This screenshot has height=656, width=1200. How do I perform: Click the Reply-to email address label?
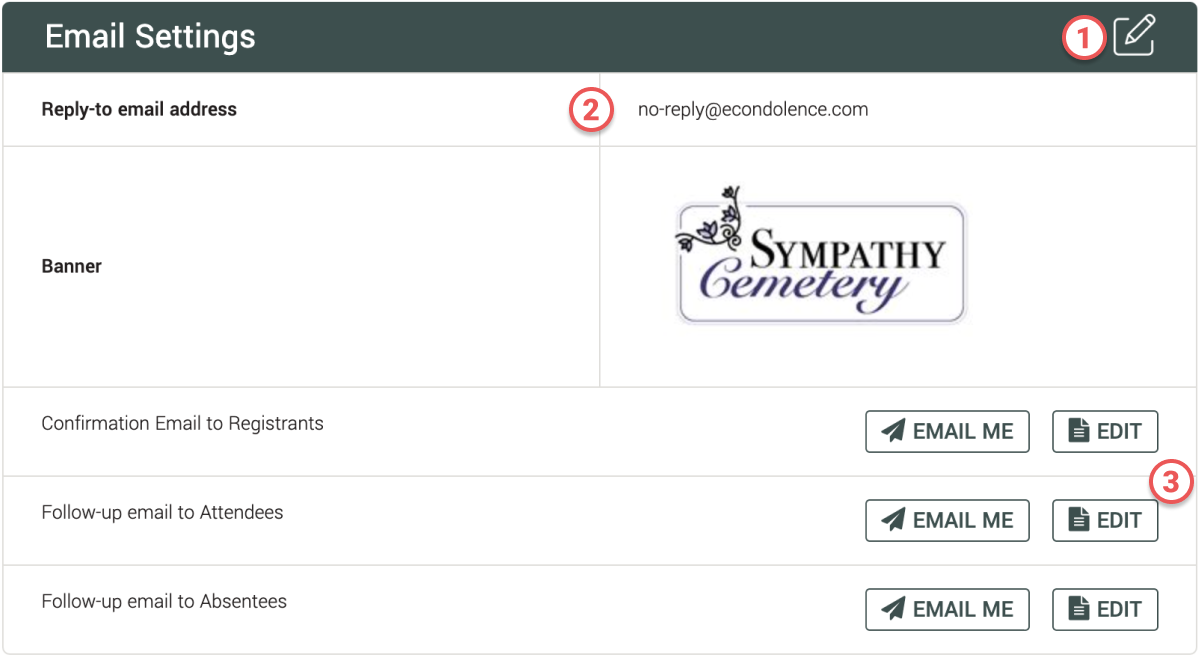139,109
